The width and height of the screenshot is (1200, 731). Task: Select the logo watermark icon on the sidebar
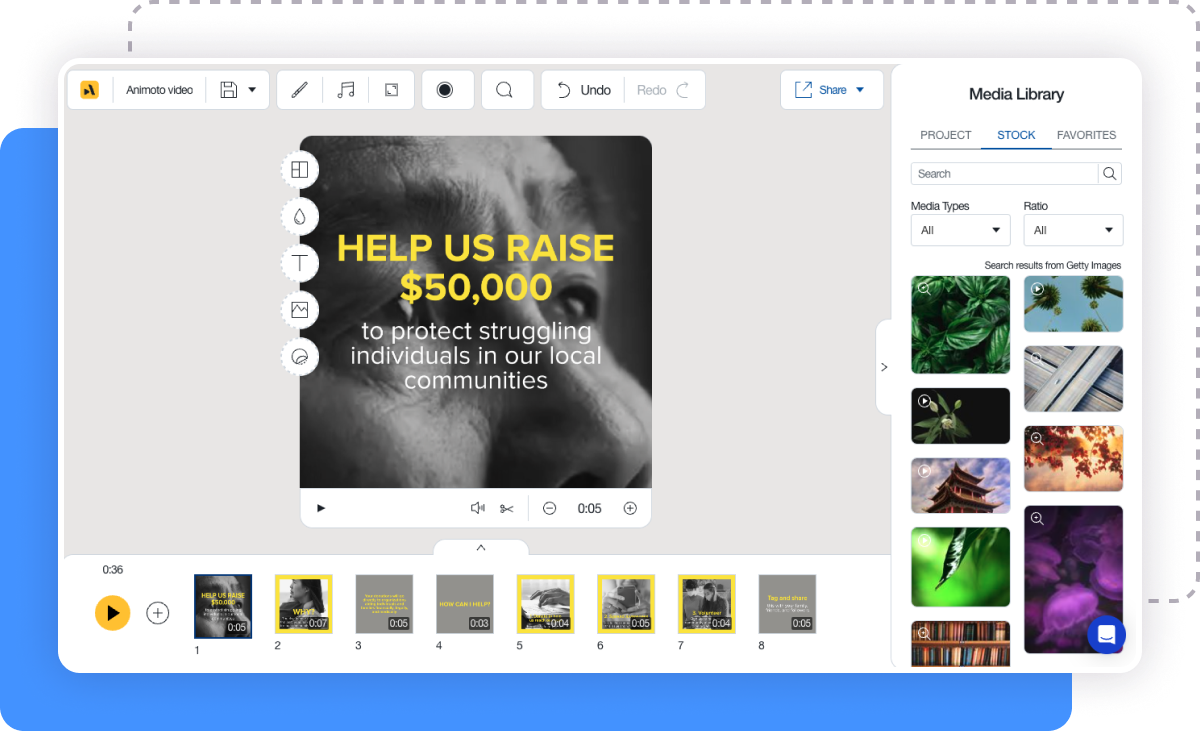300,357
